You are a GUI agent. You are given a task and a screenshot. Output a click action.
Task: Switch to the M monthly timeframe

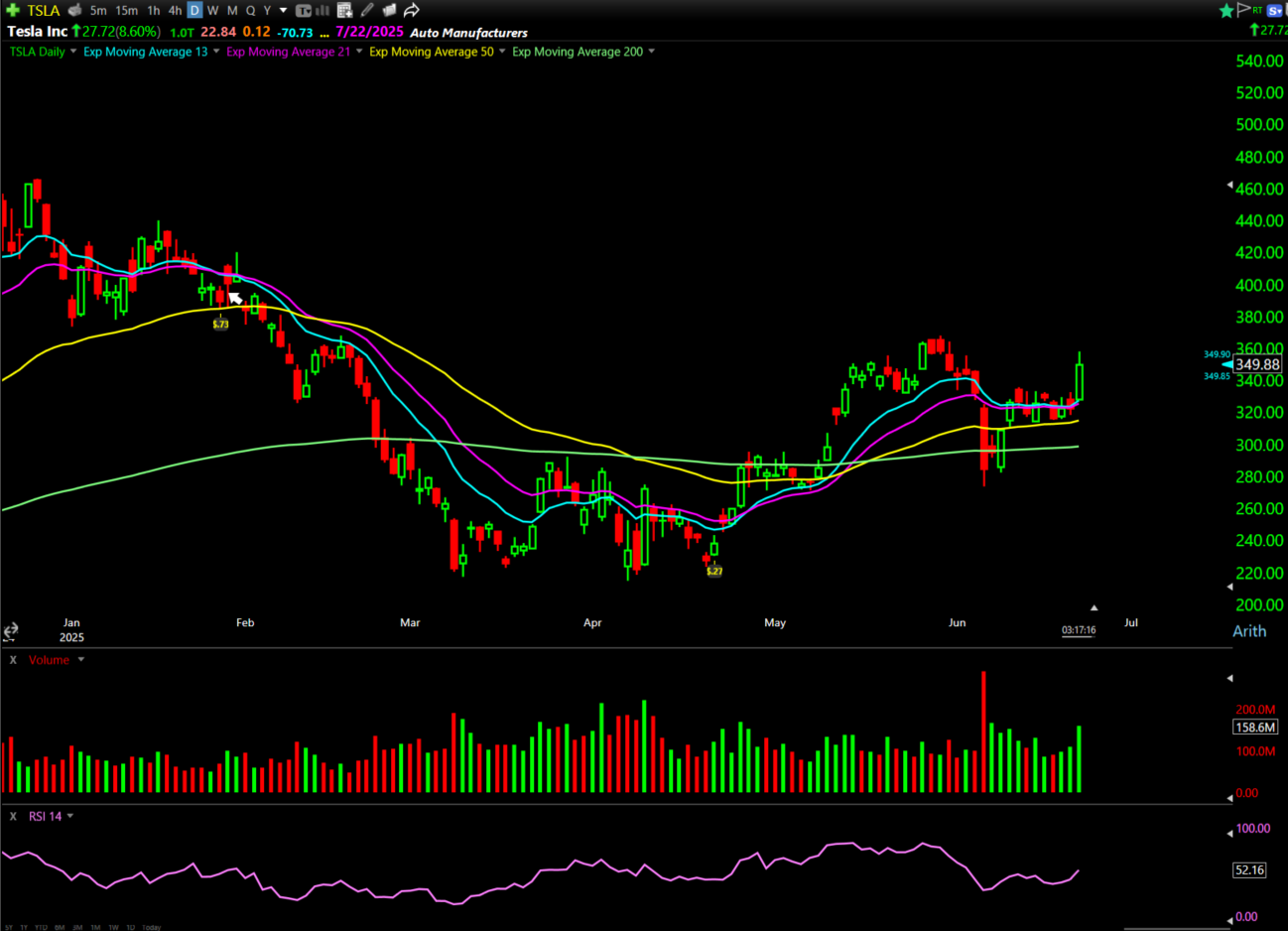click(x=232, y=10)
